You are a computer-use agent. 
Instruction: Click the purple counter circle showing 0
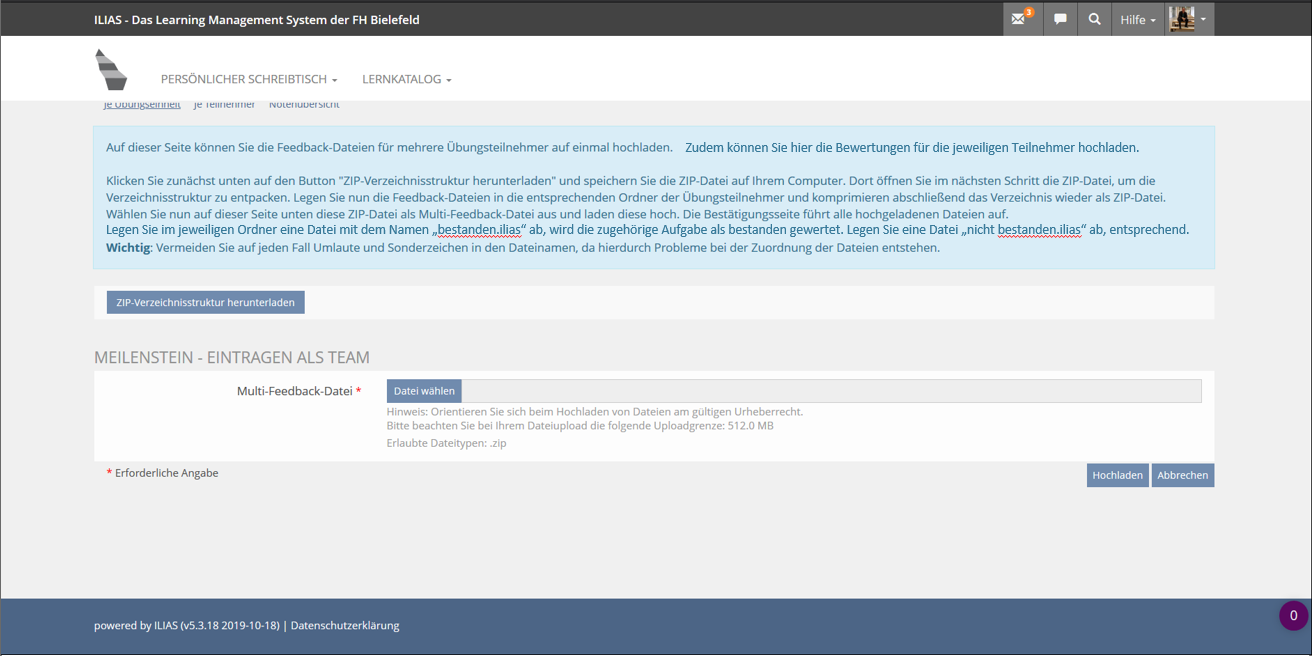pos(1293,616)
